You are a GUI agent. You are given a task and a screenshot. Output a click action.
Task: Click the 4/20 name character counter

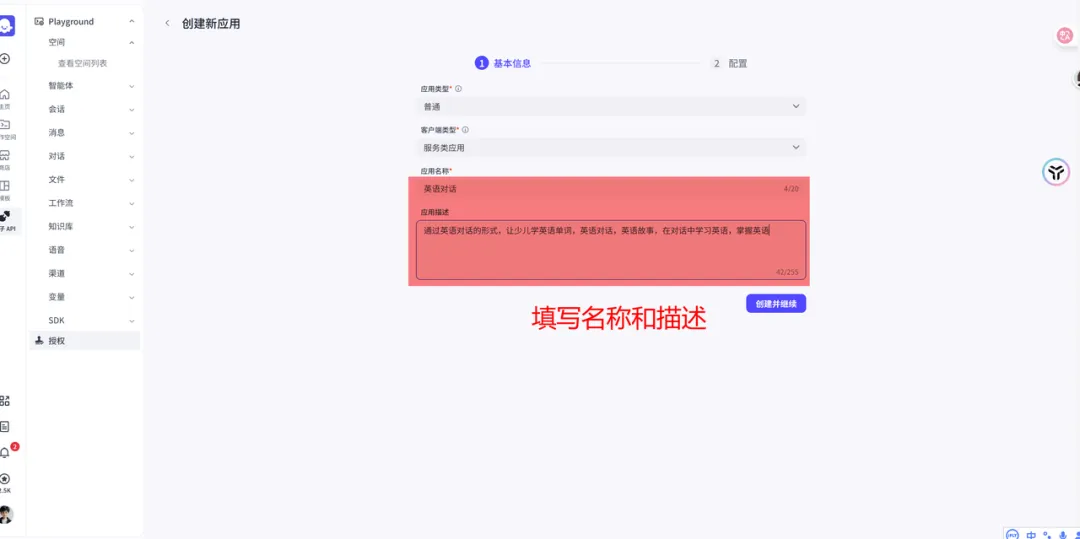(x=791, y=189)
